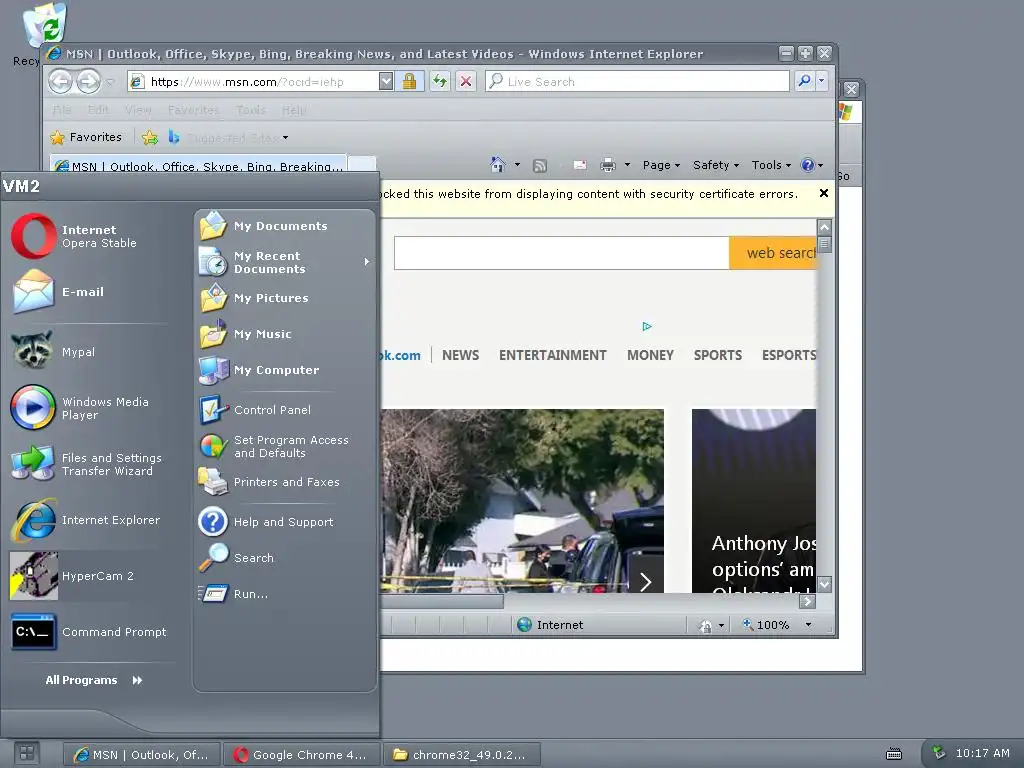The width and height of the screenshot is (1024, 768).
Task: Open the SPORTS section link
Action: (x=718, y=355)
